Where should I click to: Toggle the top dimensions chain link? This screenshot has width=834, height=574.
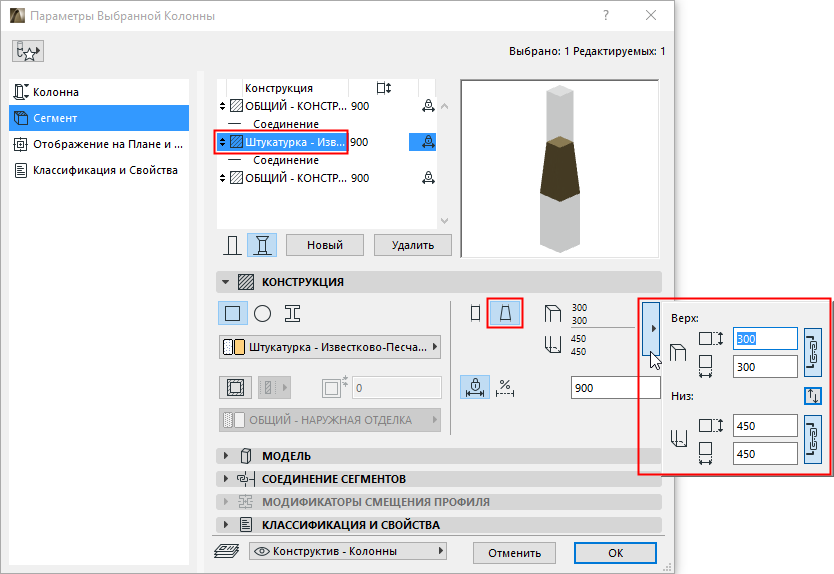[x=813, y=352]
